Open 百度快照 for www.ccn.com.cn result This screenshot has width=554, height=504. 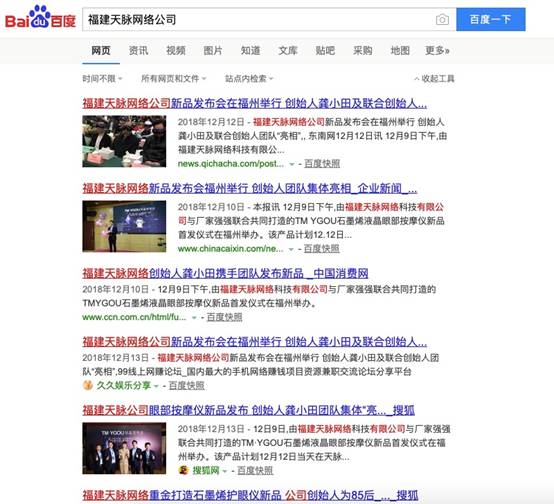224,317
